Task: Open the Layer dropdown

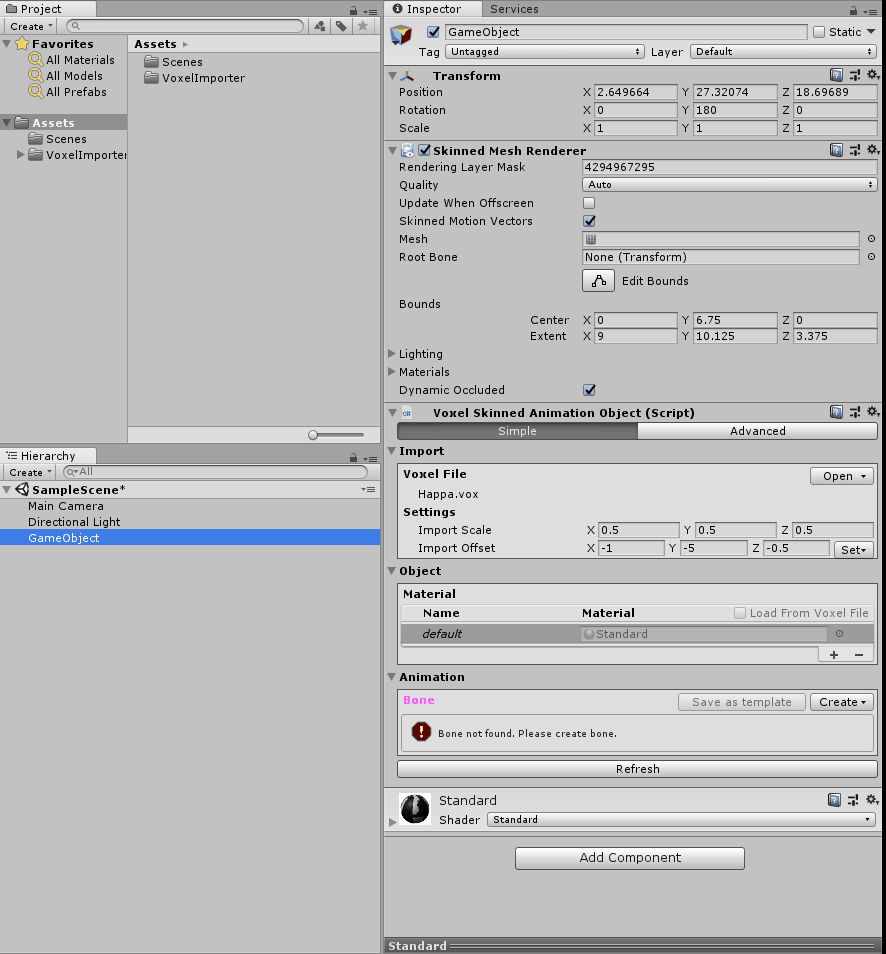Action: [x=783, y=52]
